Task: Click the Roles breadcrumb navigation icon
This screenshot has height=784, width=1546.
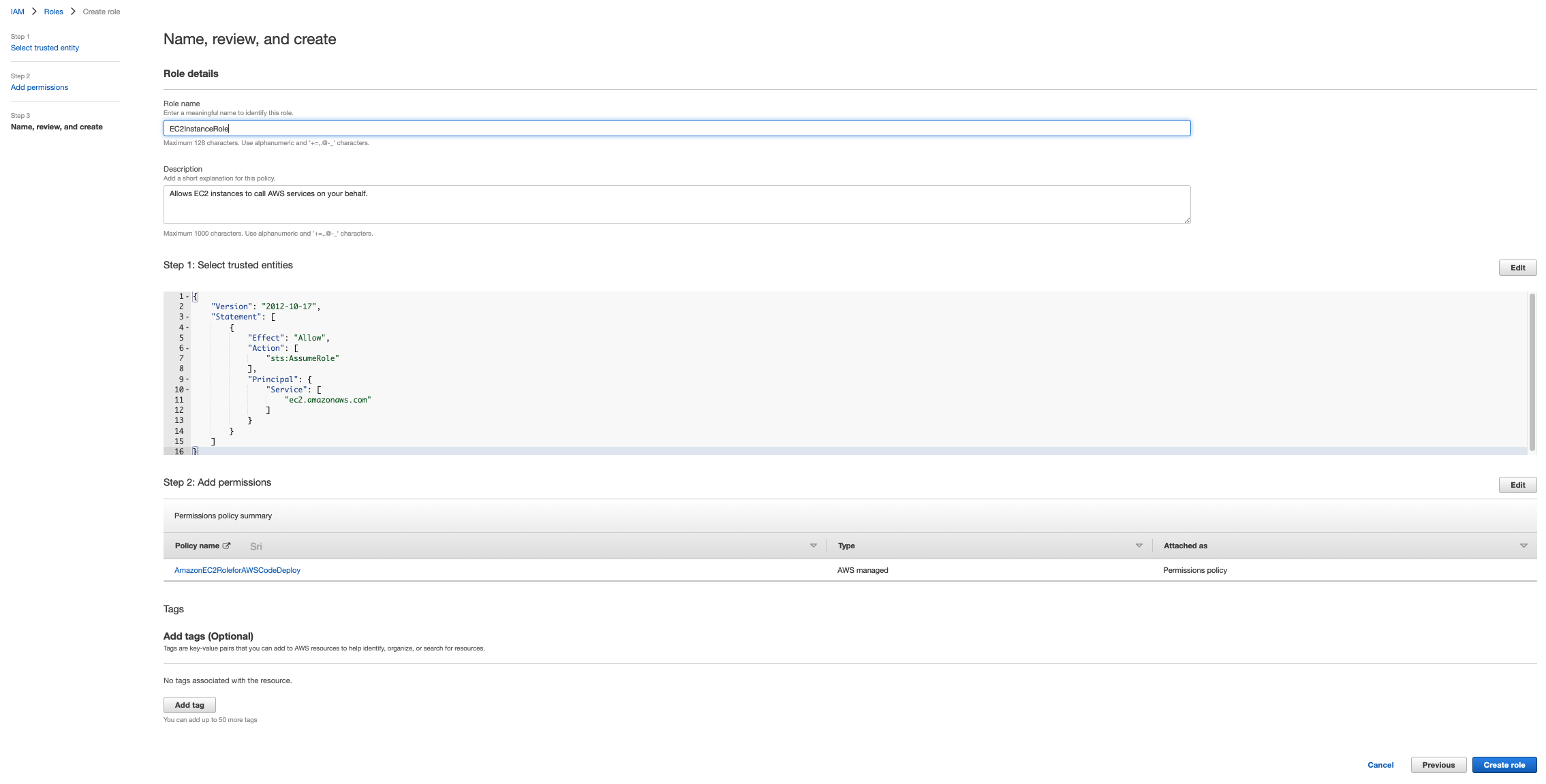Action: pos(53,11)
